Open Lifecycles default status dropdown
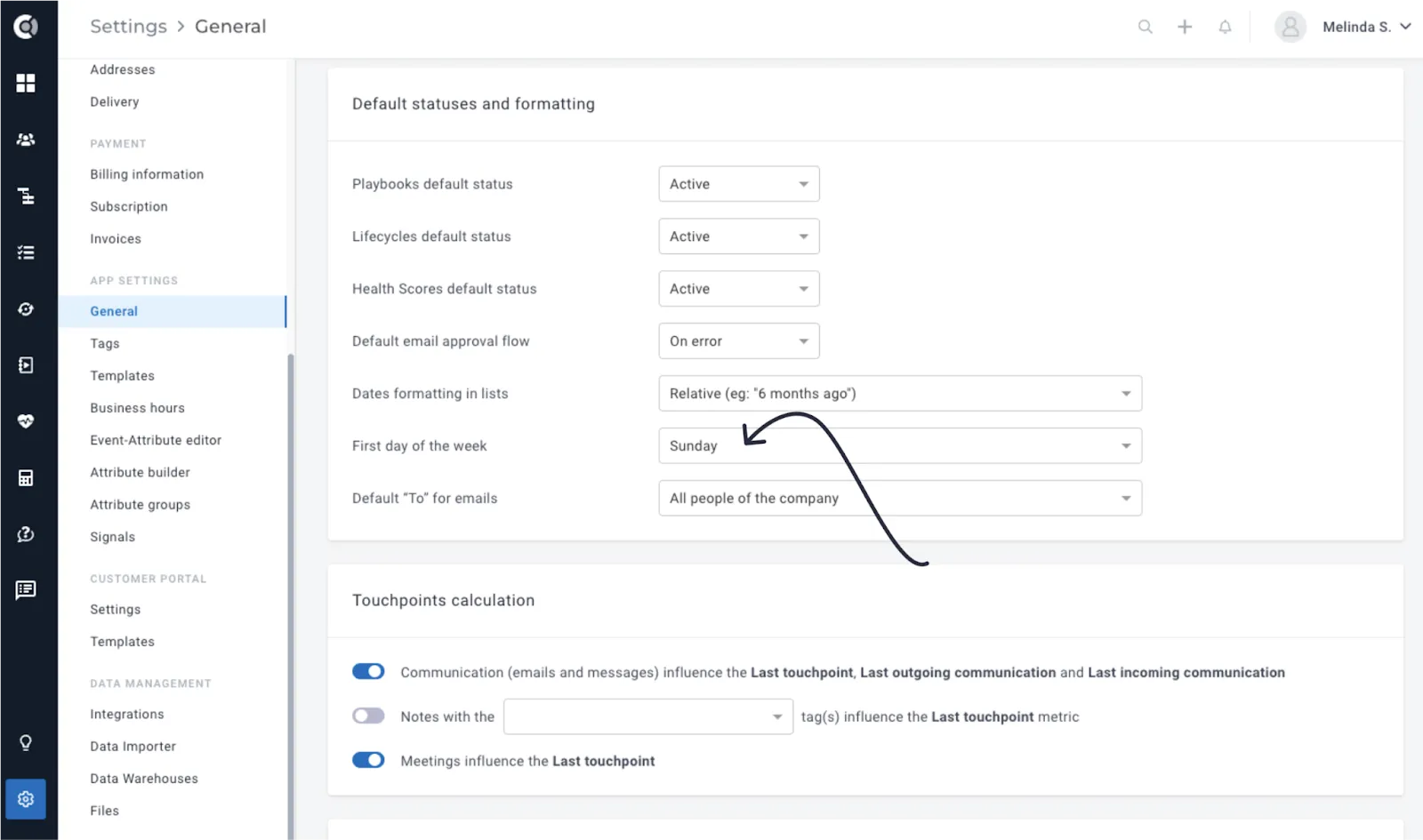Image resolution: width=1423 pixels, height=840 pixels. pyautogui.click(x=739, y=236)
